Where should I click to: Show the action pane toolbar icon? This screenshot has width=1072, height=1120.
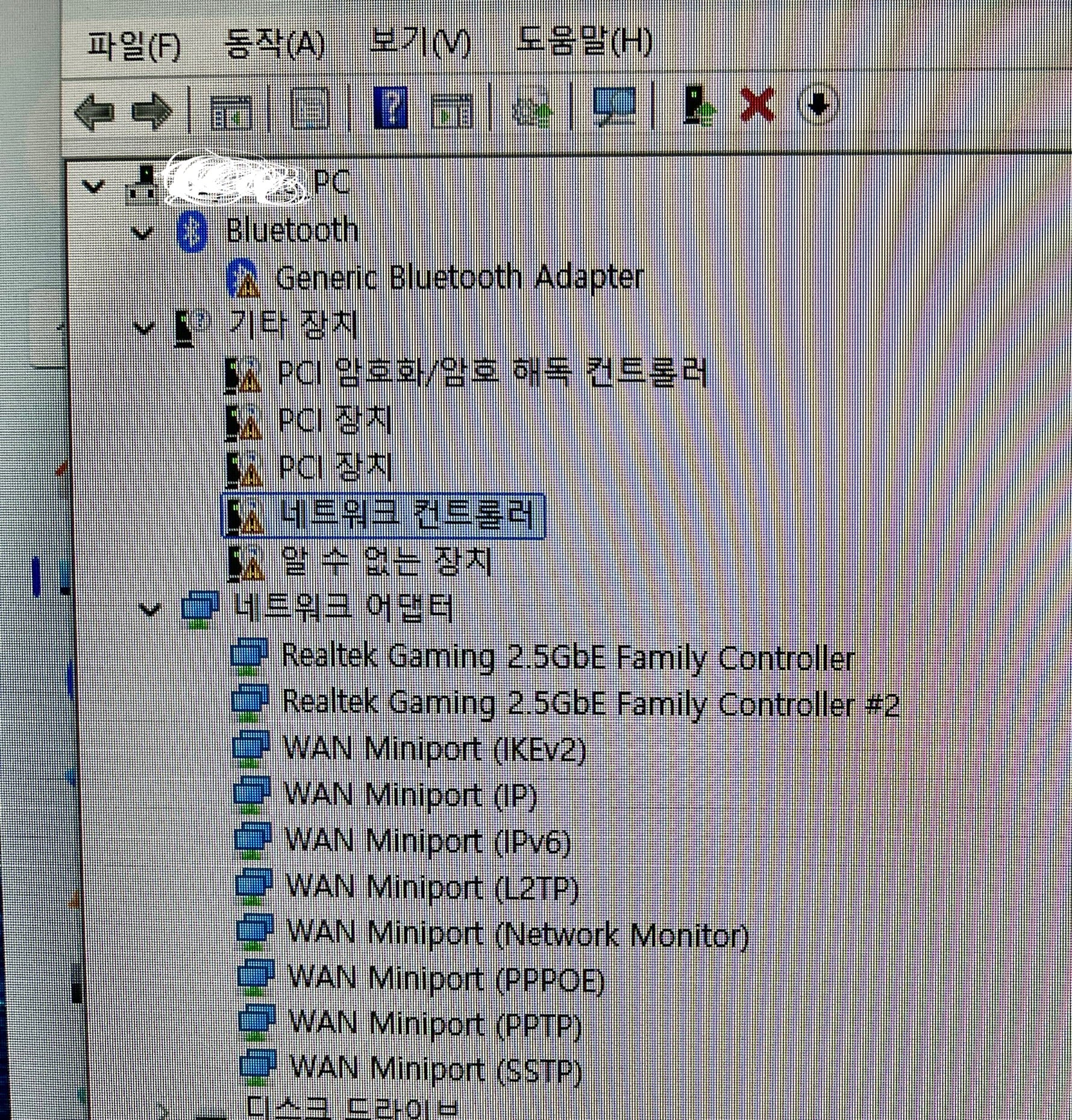pos(452,110)
